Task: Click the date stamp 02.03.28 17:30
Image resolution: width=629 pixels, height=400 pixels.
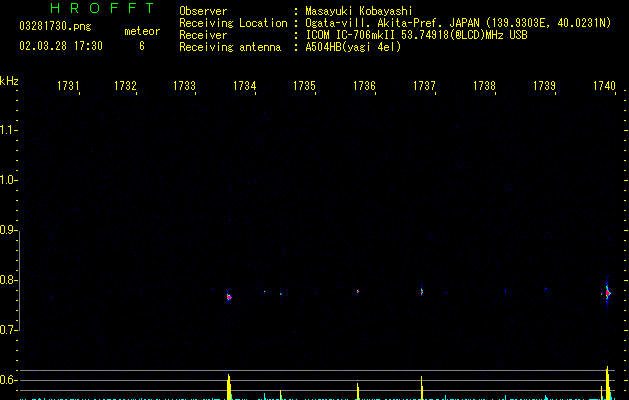Action: [61, 46]
